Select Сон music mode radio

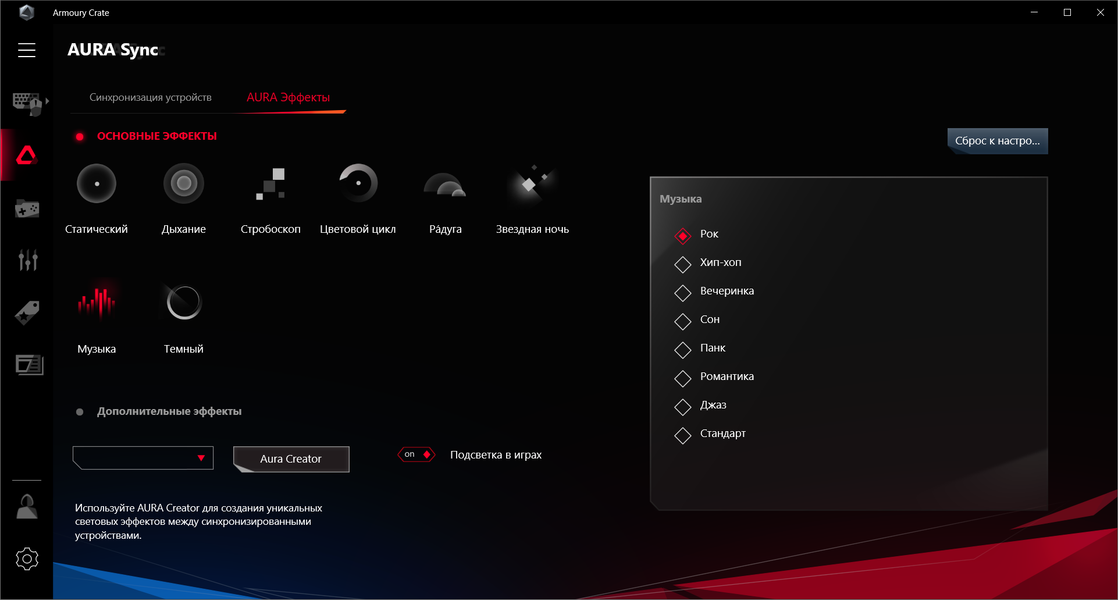tap(682, 321)
